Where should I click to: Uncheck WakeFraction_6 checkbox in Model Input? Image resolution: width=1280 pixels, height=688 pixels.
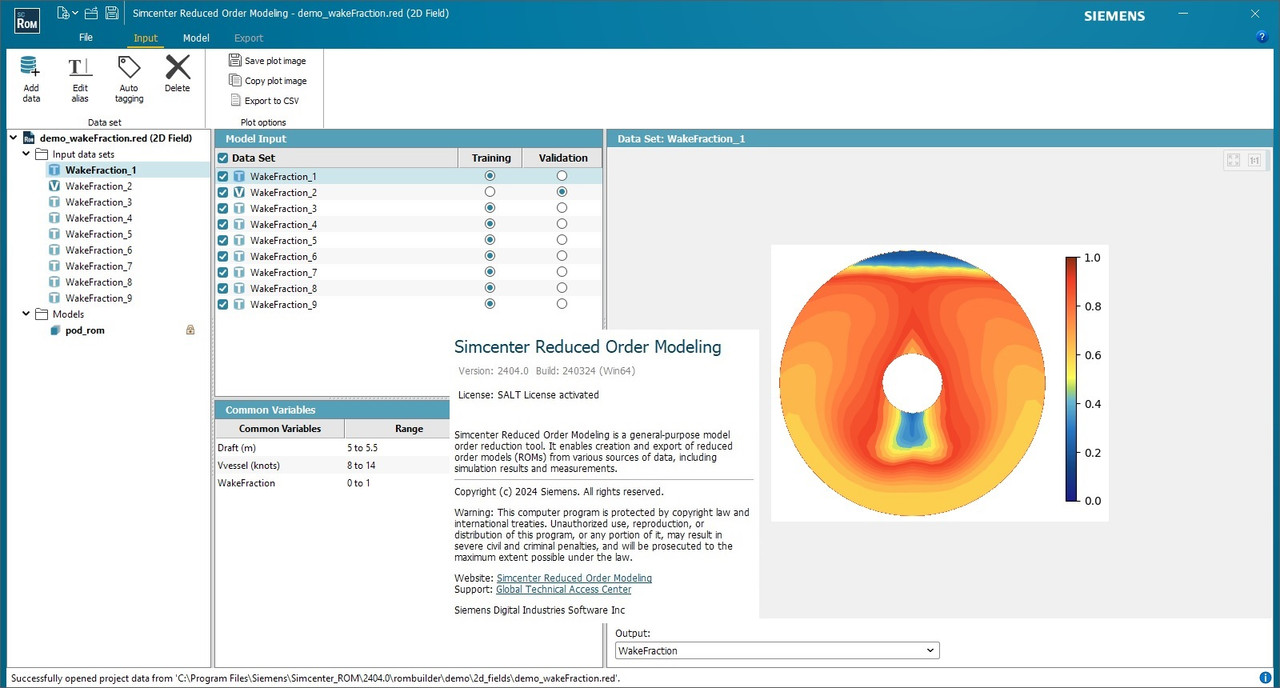223,256
